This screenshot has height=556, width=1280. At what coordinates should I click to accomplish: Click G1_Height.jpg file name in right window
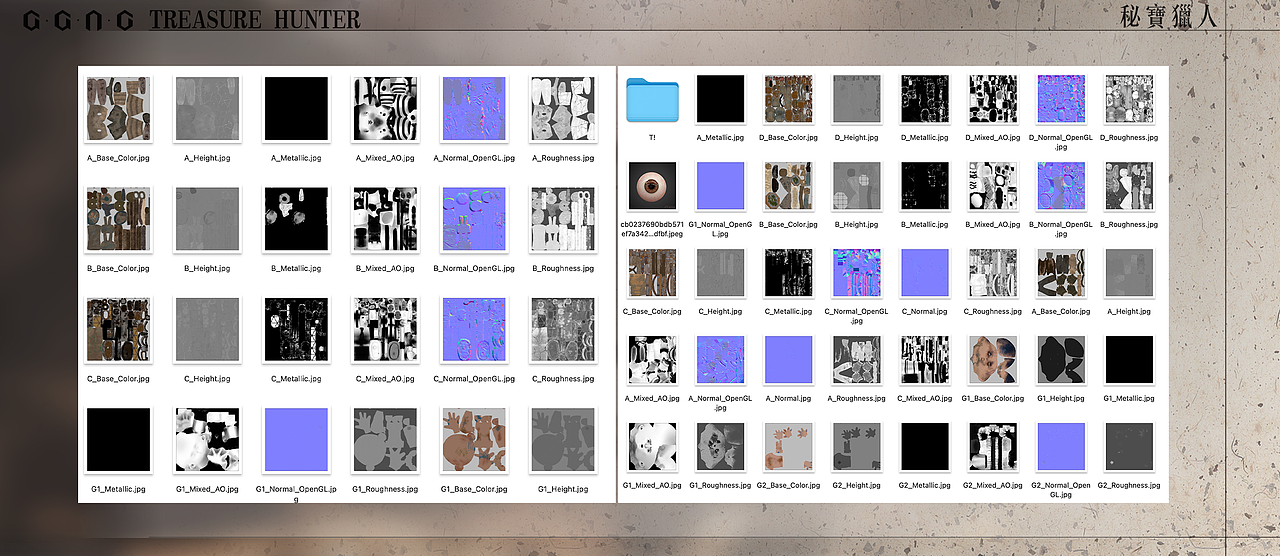point(1060,398)
